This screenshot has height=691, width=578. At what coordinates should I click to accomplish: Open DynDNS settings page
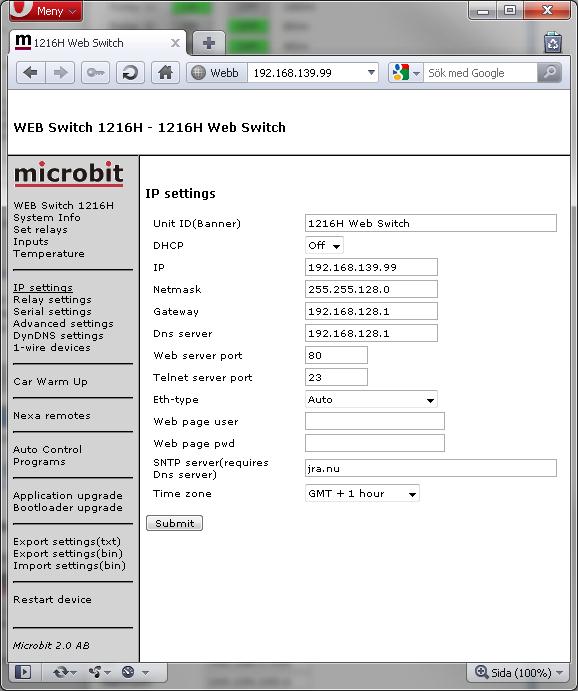pyautogui.click(x=58, y=335)
